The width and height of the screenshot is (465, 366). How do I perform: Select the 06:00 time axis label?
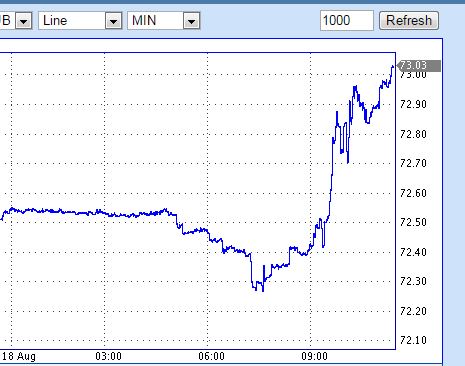[211, 356]
